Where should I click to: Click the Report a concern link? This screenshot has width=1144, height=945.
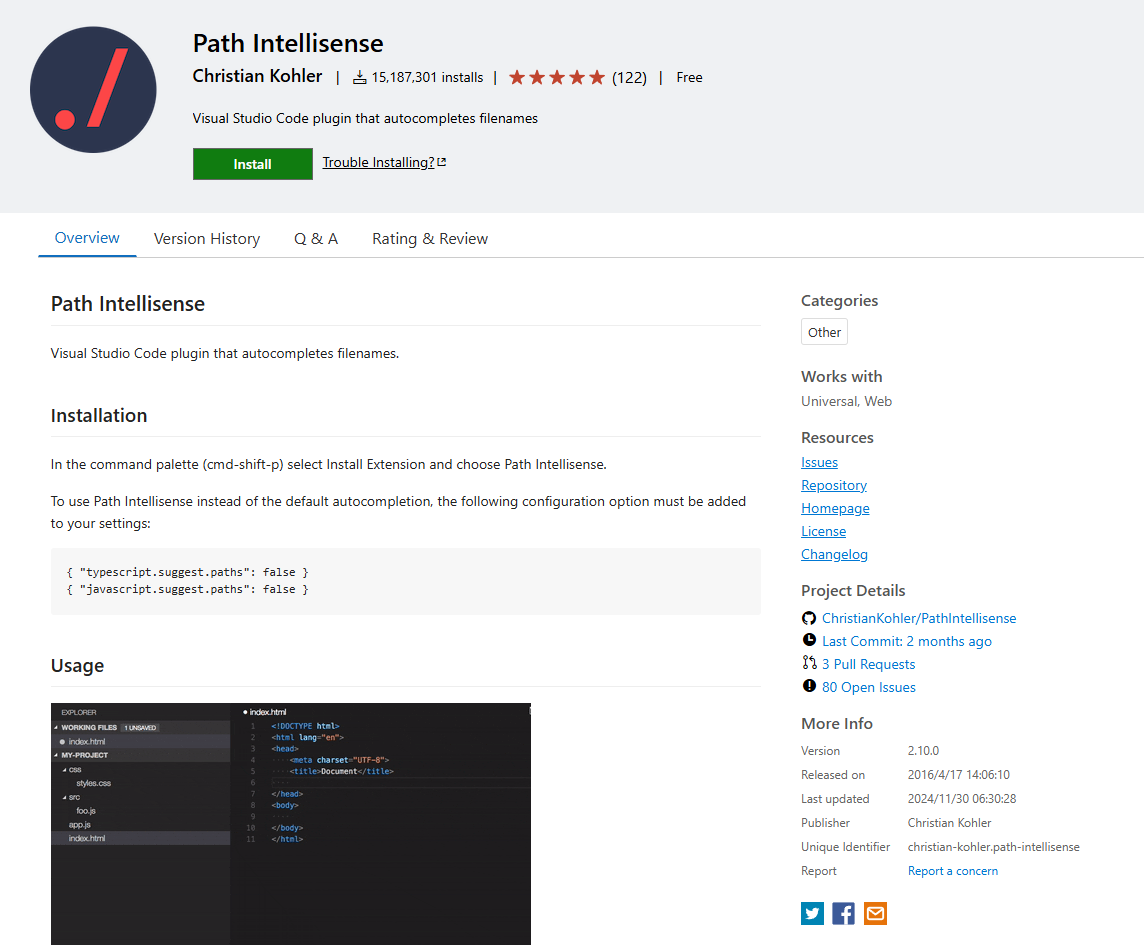952,871
